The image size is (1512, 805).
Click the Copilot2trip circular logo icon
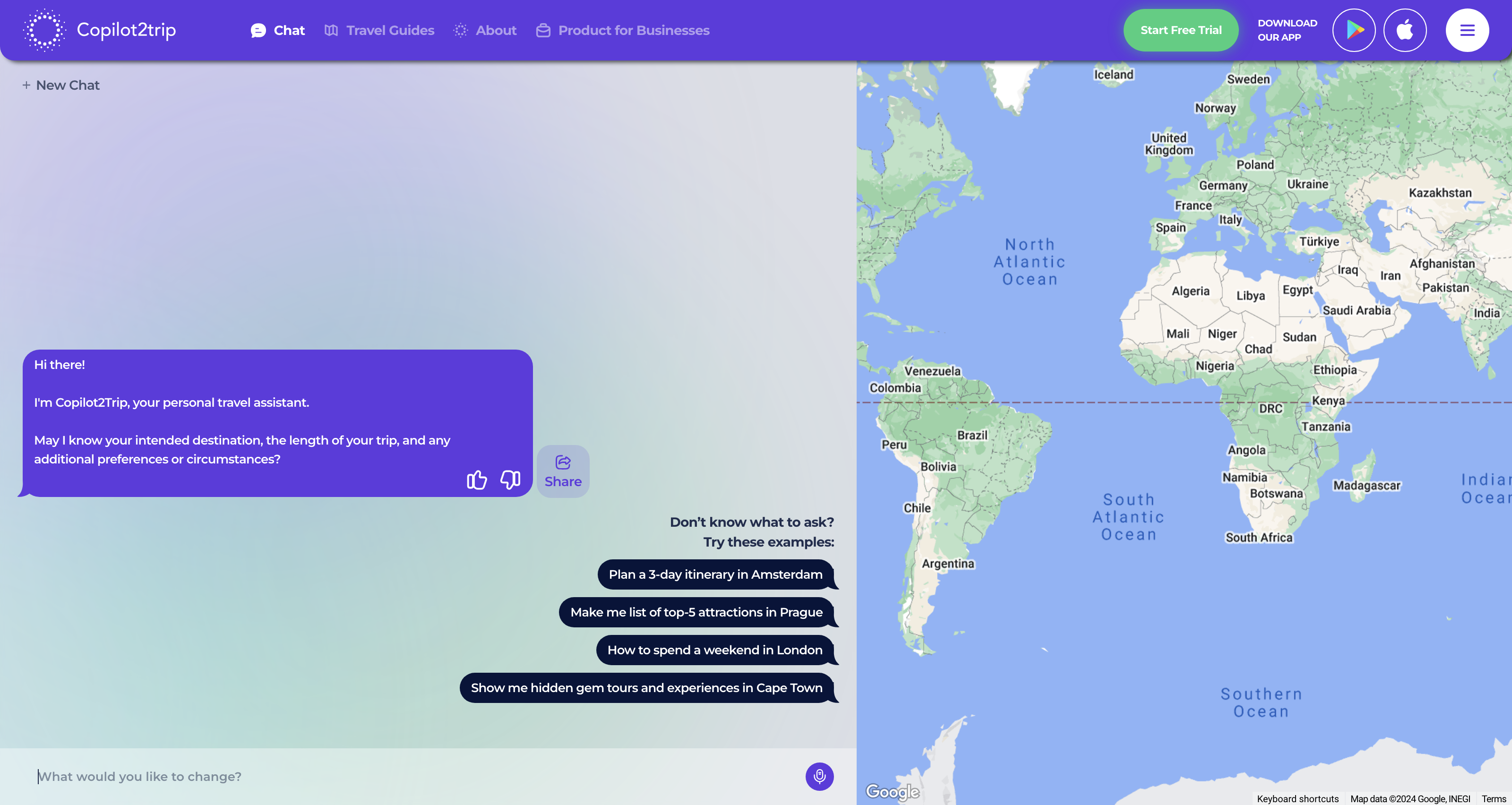44,30
